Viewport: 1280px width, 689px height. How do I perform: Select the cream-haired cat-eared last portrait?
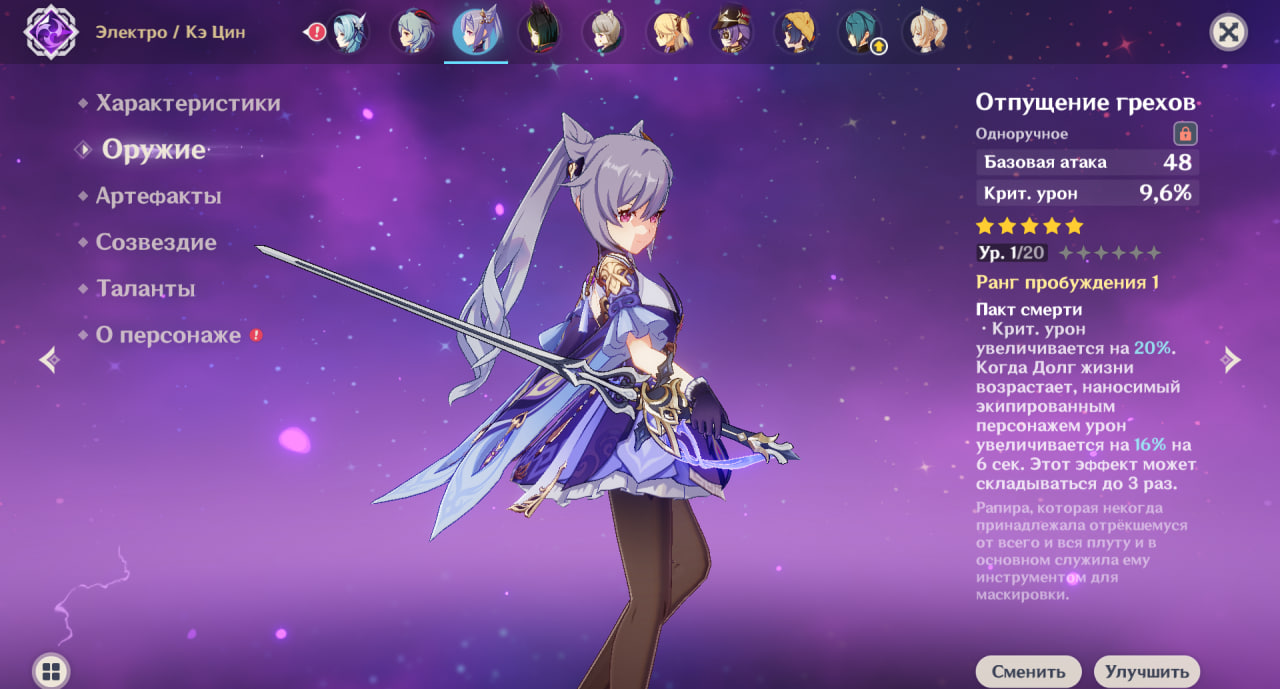[924, 32]
